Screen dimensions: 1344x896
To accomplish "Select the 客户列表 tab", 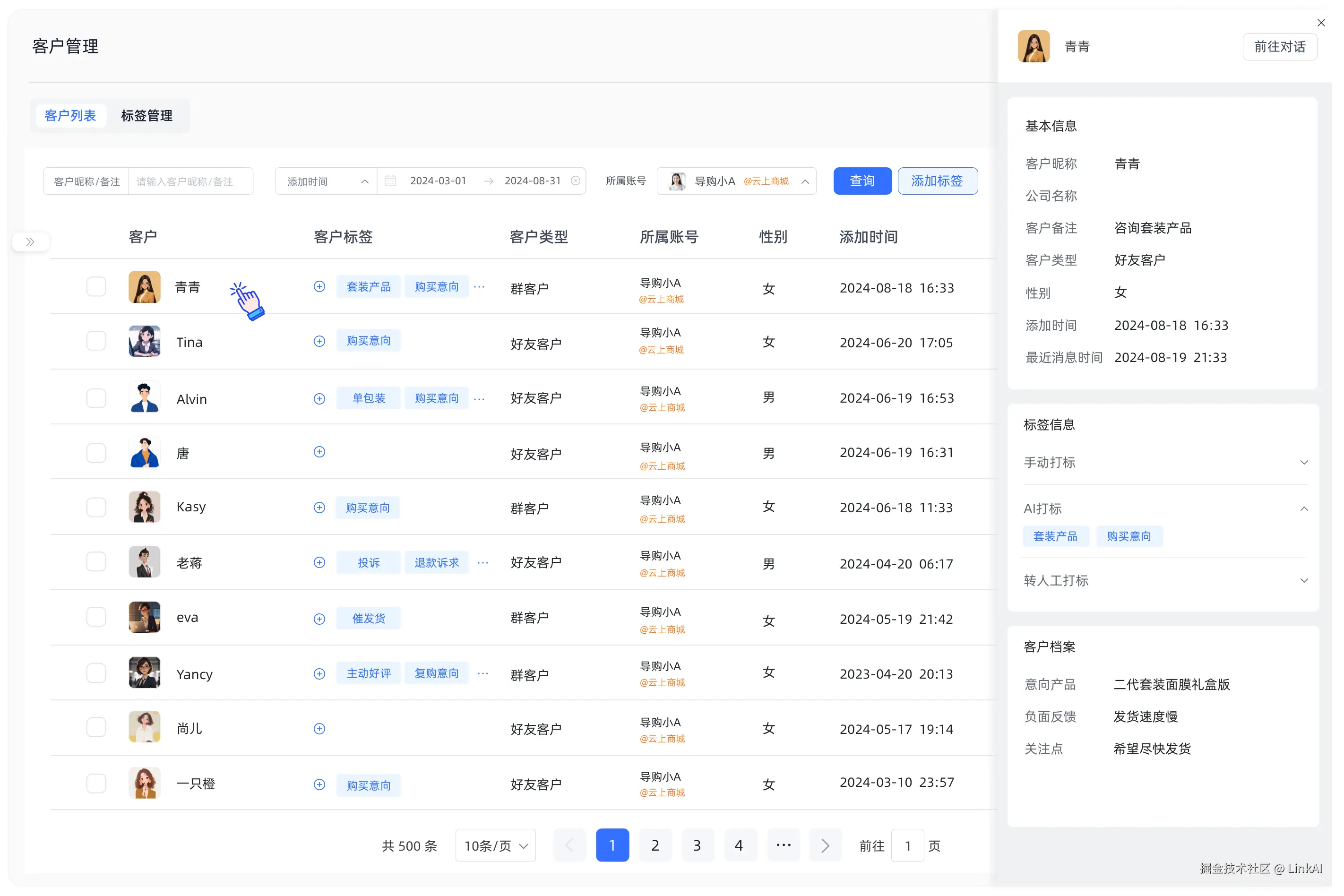I will 71,115.
